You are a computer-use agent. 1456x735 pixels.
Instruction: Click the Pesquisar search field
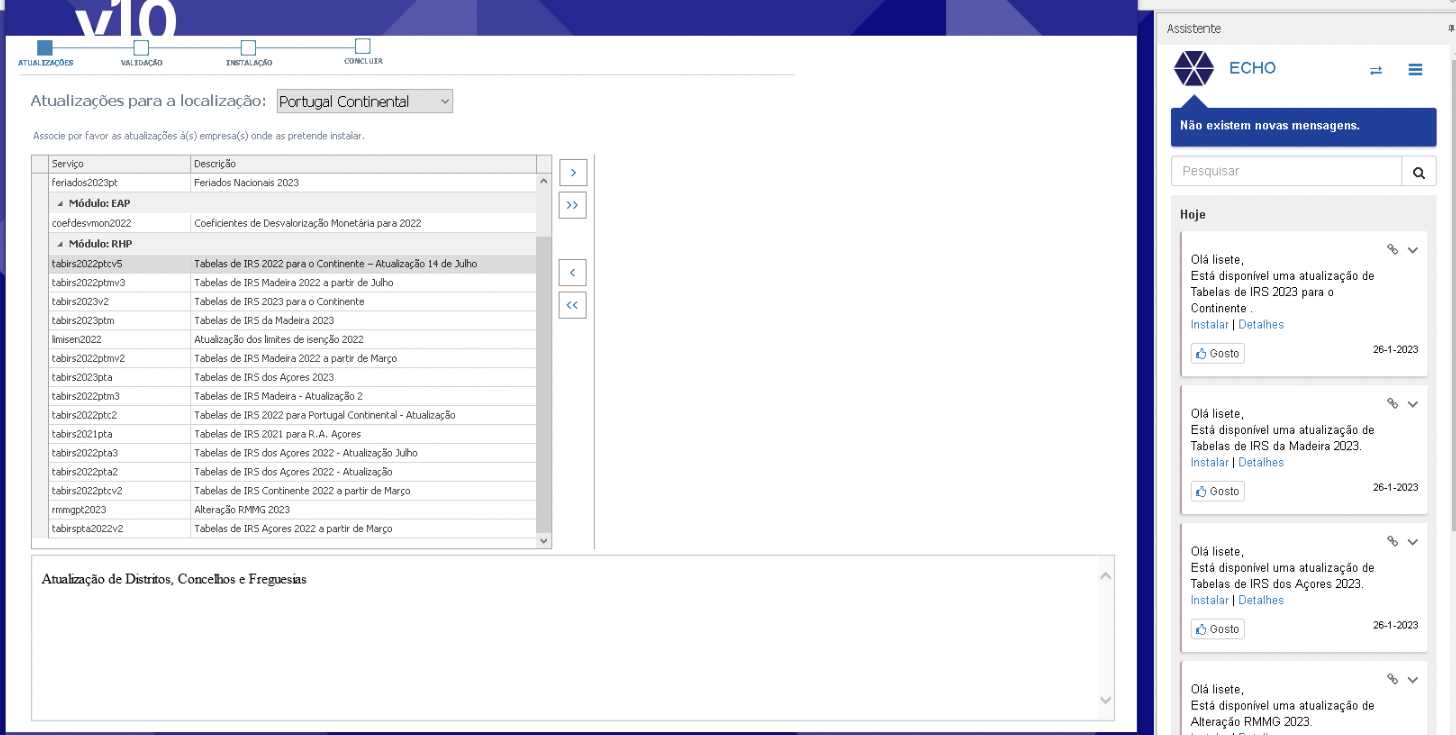tap(1286, 172)
